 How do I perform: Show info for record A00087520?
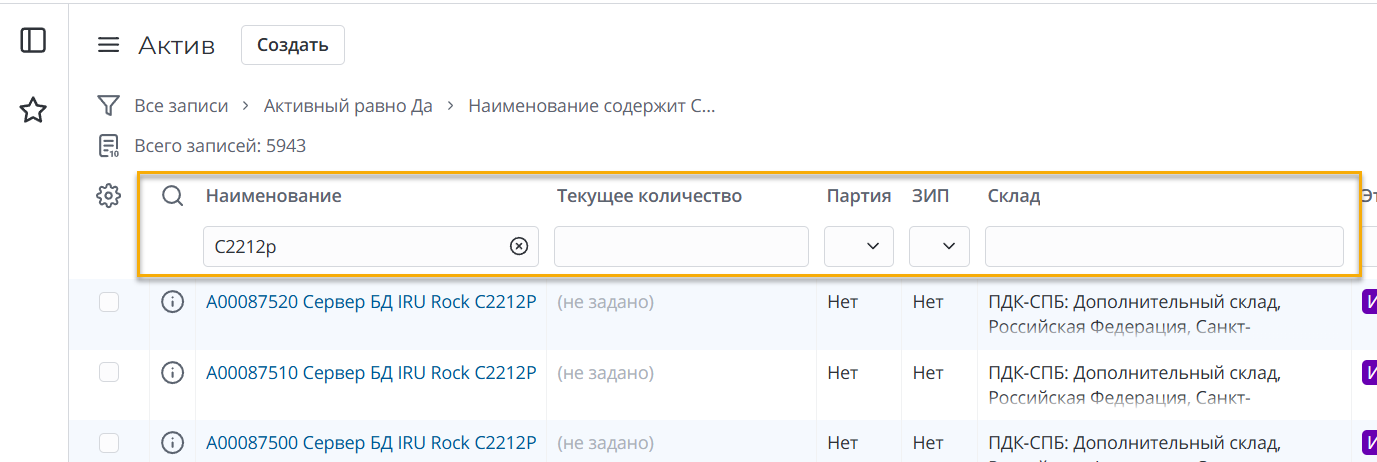173,302
